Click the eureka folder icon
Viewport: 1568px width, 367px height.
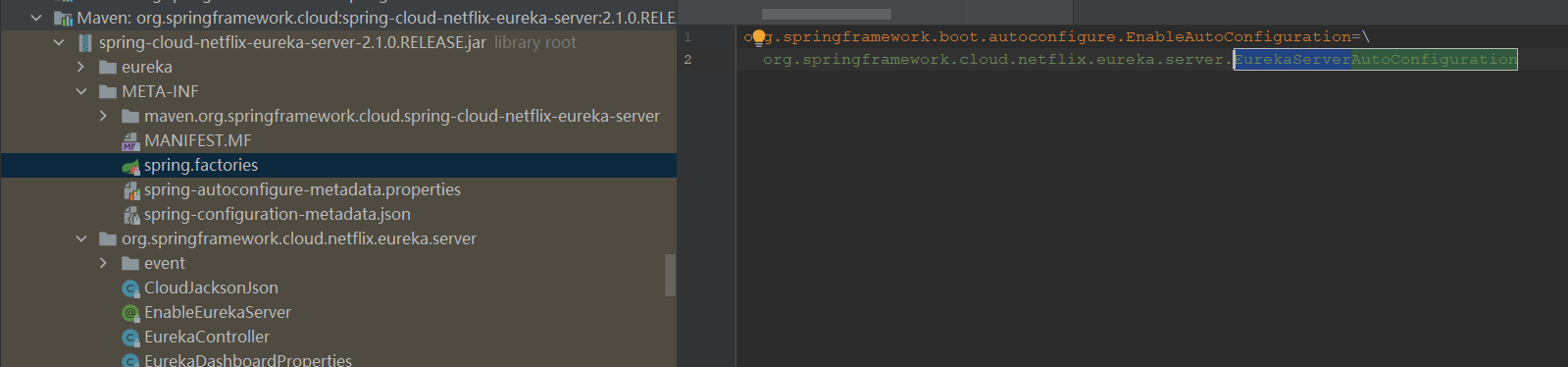tap(108, 67)
